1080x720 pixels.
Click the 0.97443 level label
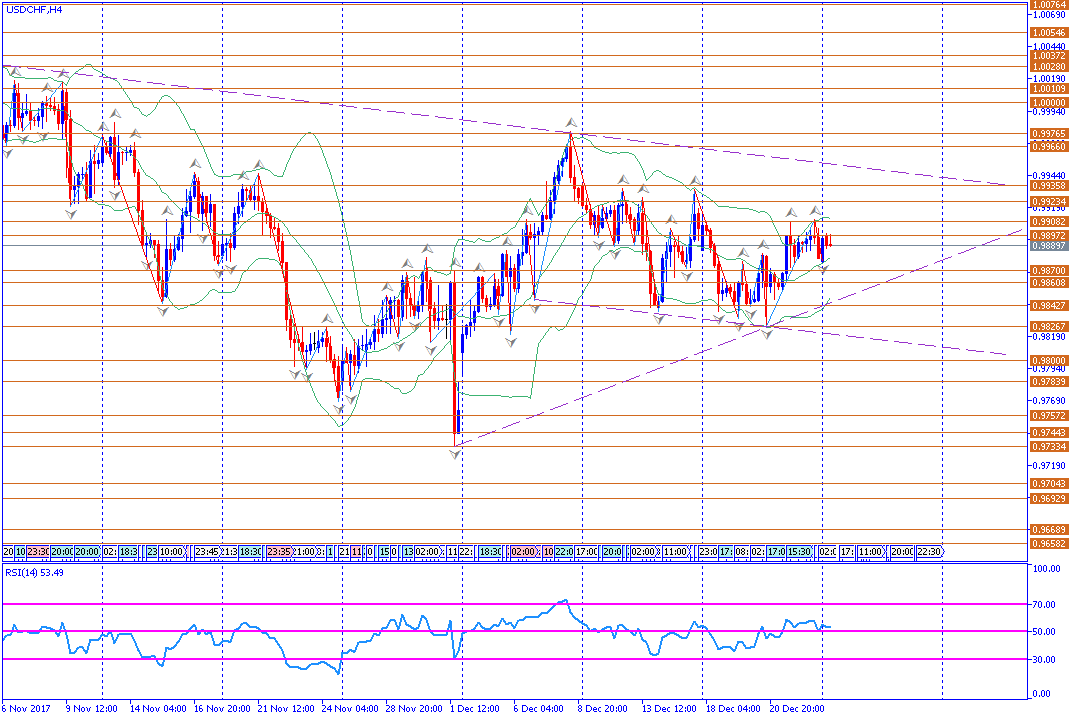[x=1049, y=433]
